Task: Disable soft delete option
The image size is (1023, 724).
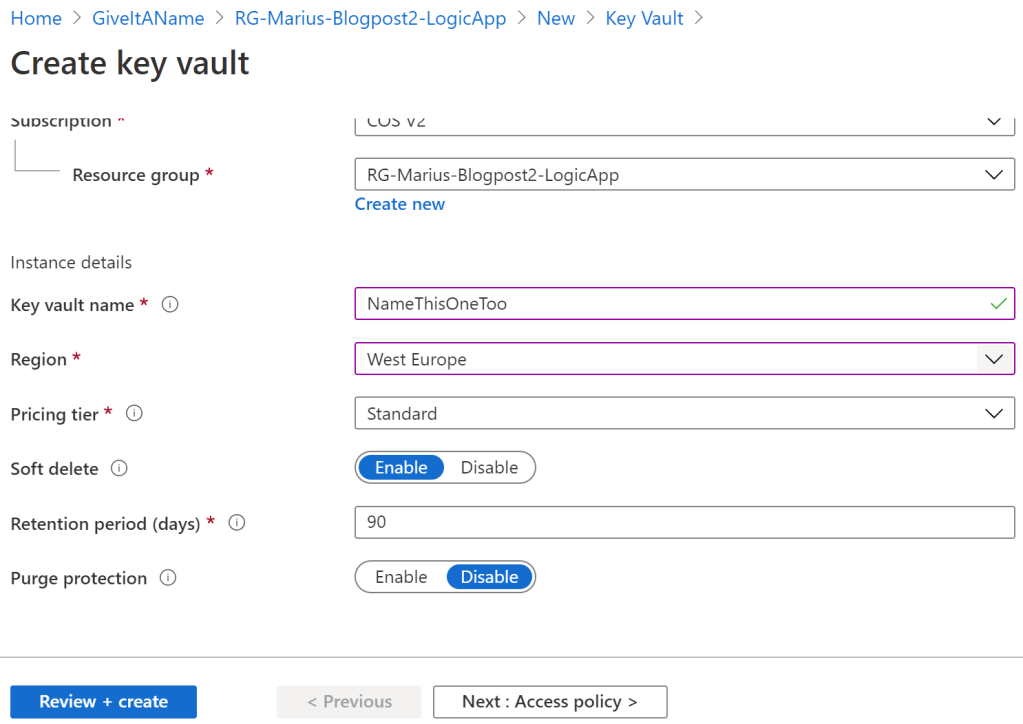Action: click(x=489, y=468)
